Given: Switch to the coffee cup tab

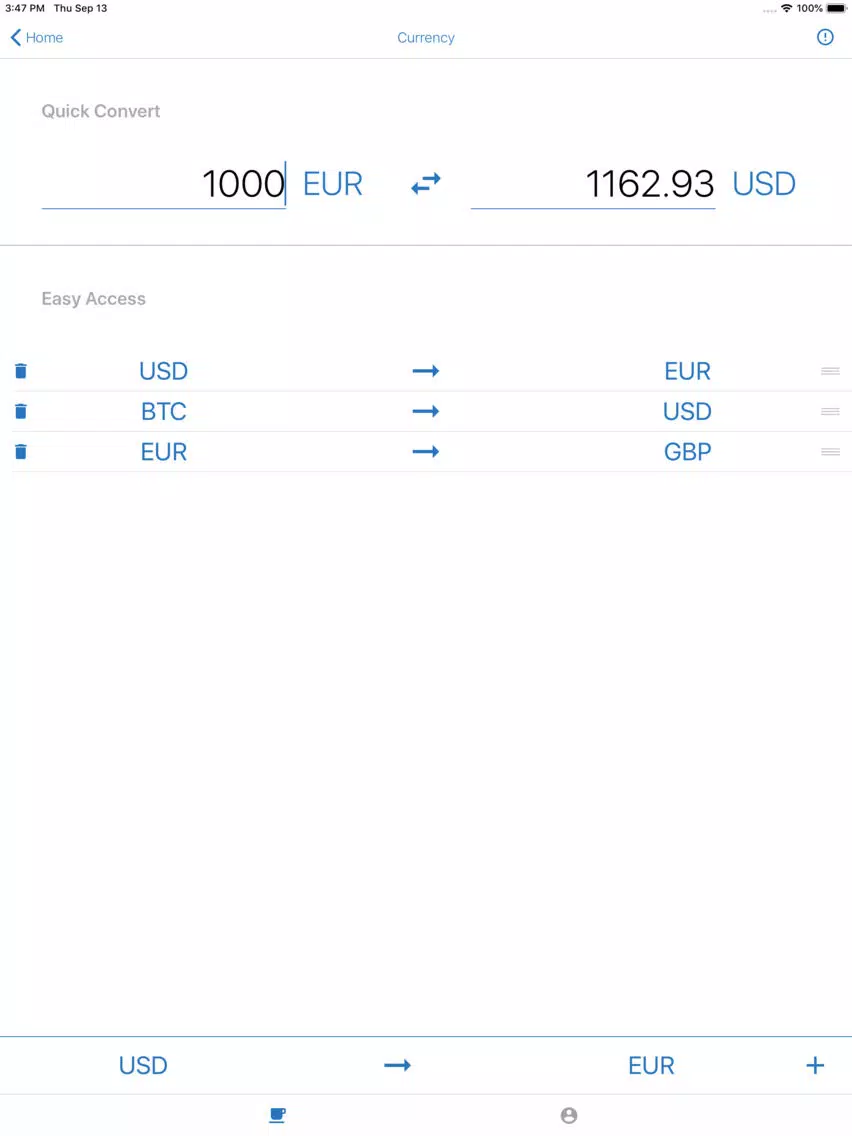Looking at the screenshot, I should (x=277, y=1115).
